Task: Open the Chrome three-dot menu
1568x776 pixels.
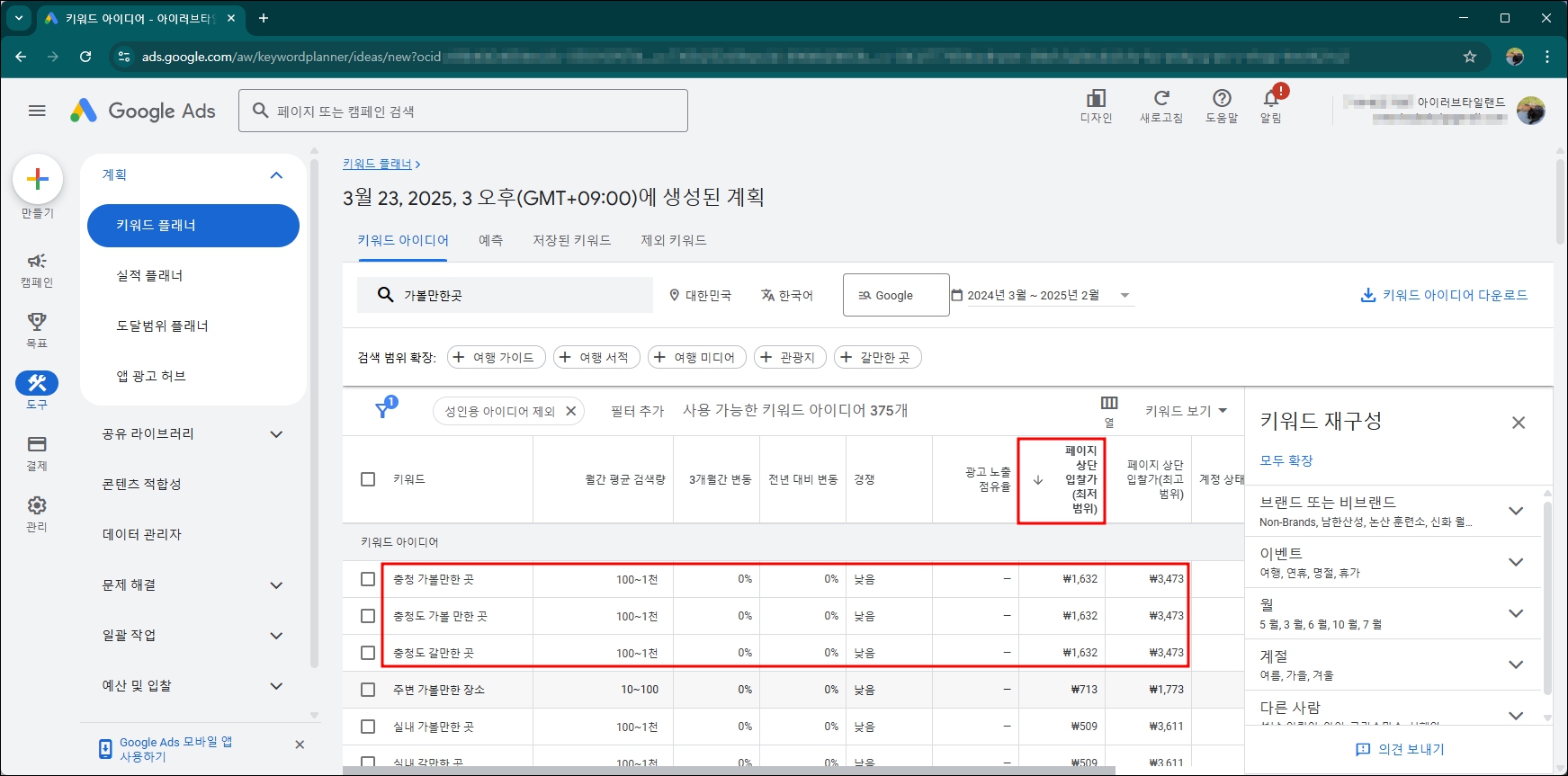Action: [1547, 57]
